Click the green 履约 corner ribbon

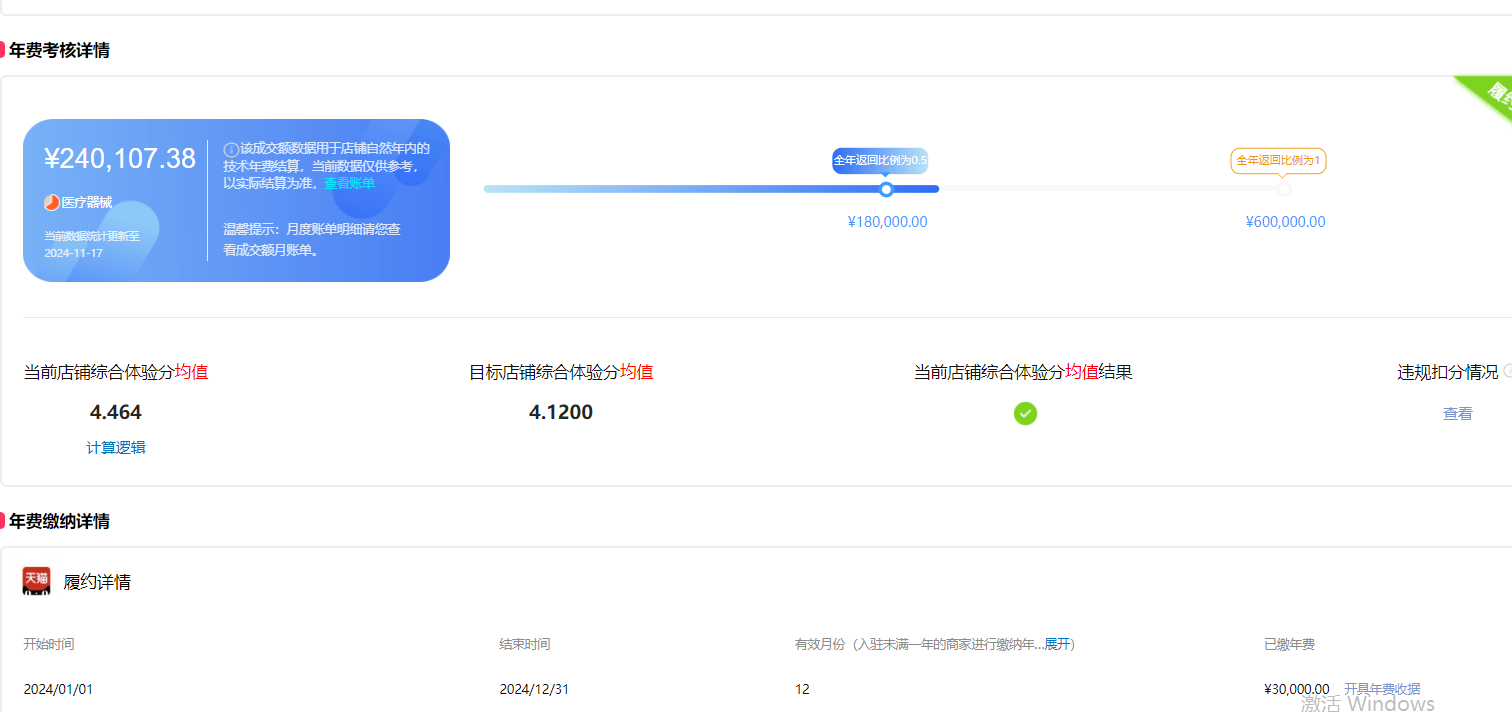1490,96
